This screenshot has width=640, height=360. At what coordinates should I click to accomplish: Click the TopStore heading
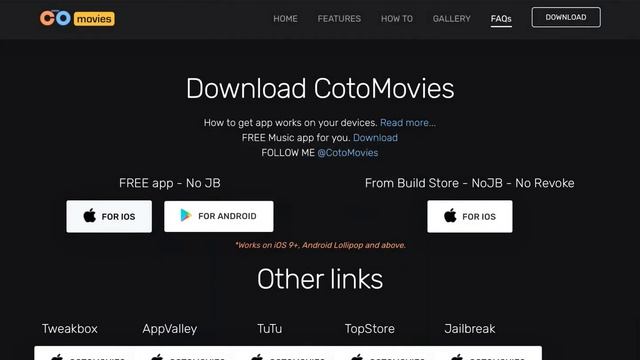pyautogui.click(x=370, y=329)
